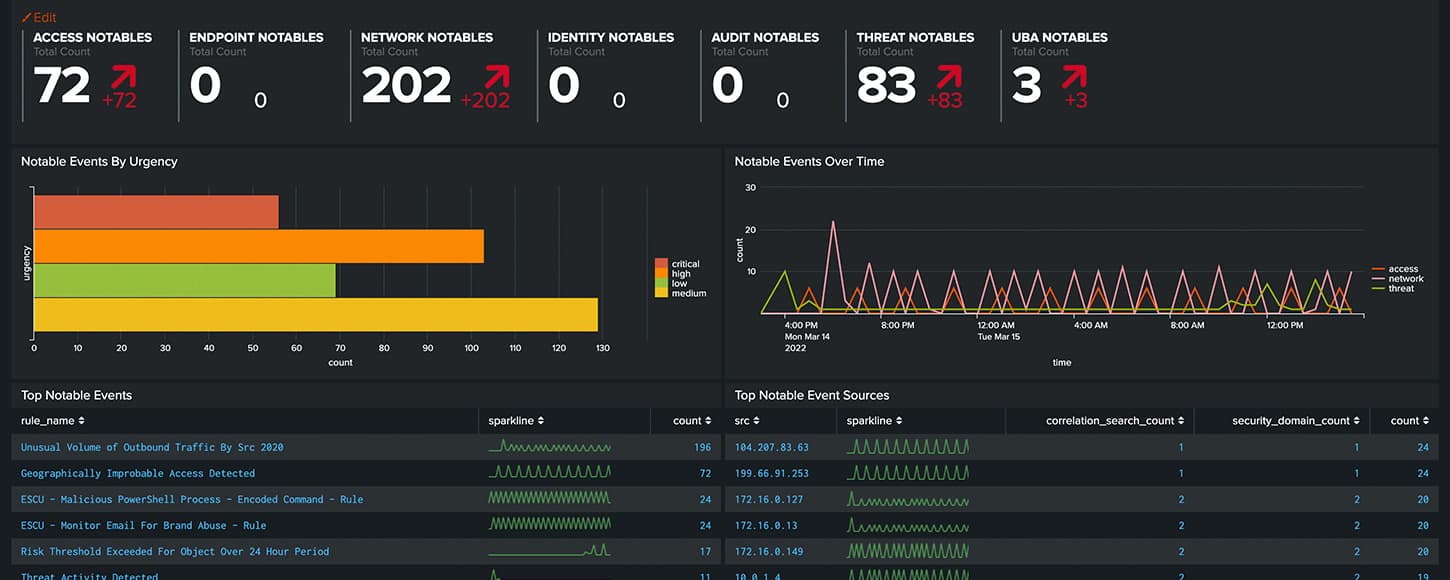Open the Audit Notables total count 0

[x=727, y=86]
